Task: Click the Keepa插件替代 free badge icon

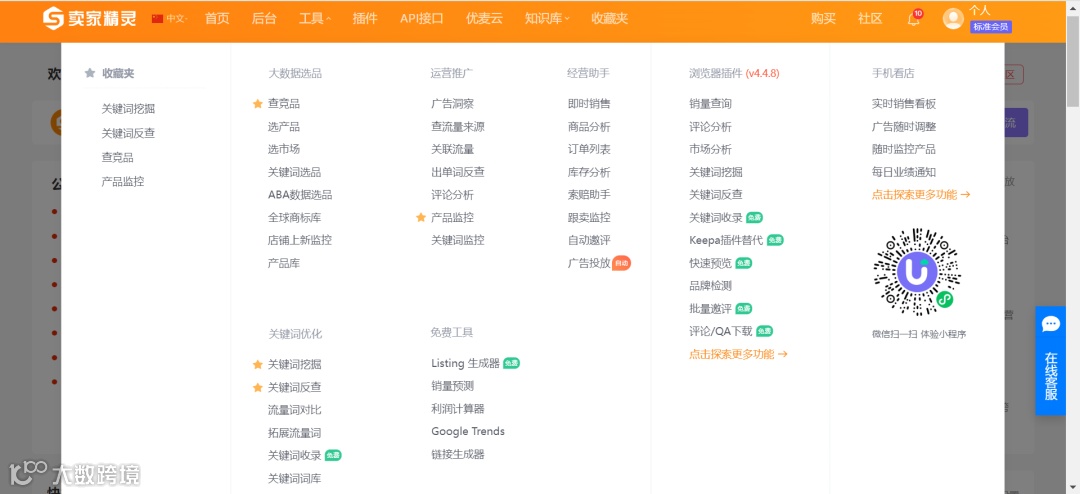Action: click(776, 240)
